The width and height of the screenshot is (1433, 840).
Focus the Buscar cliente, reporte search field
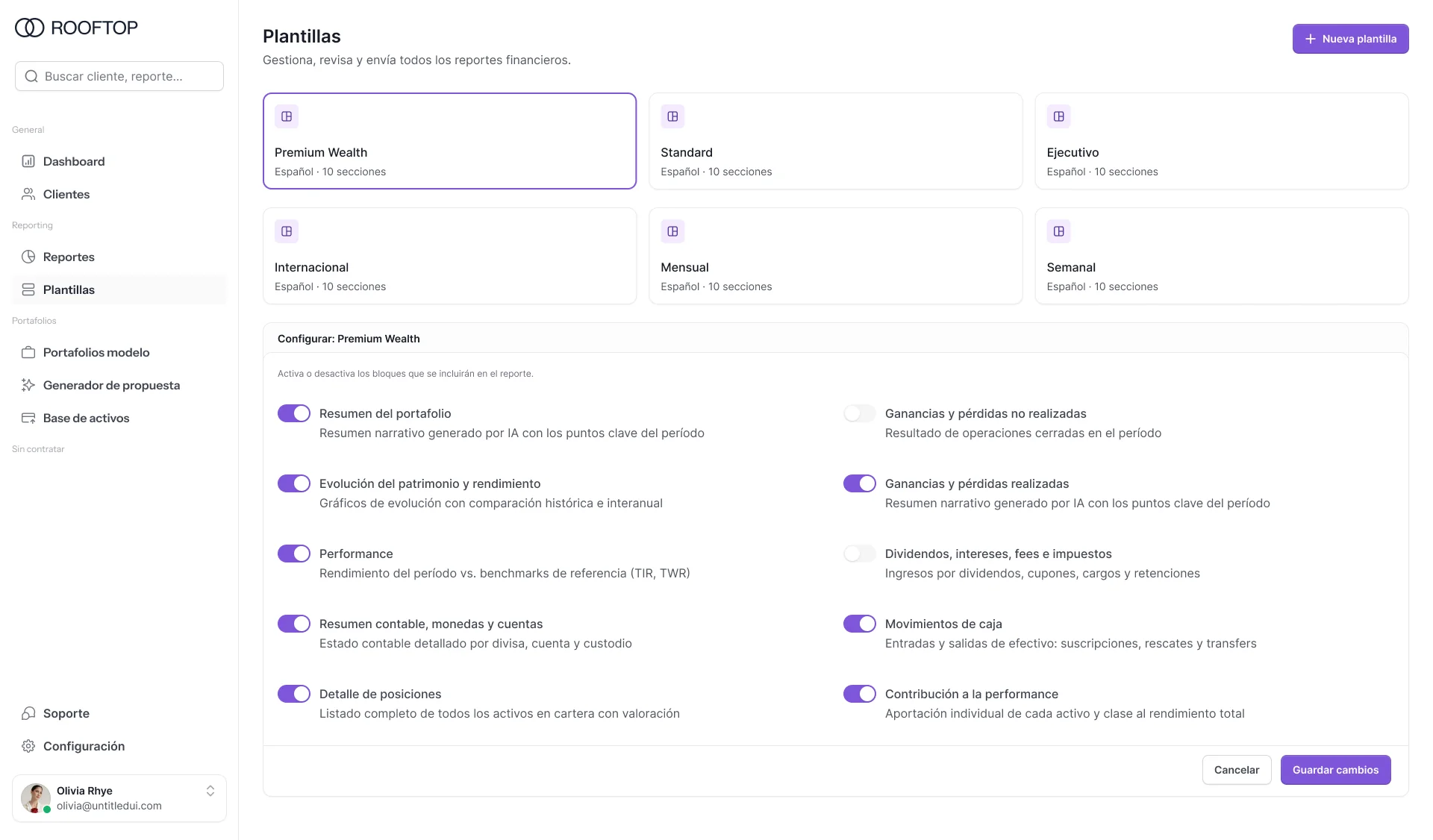click(x=119, y=76)
